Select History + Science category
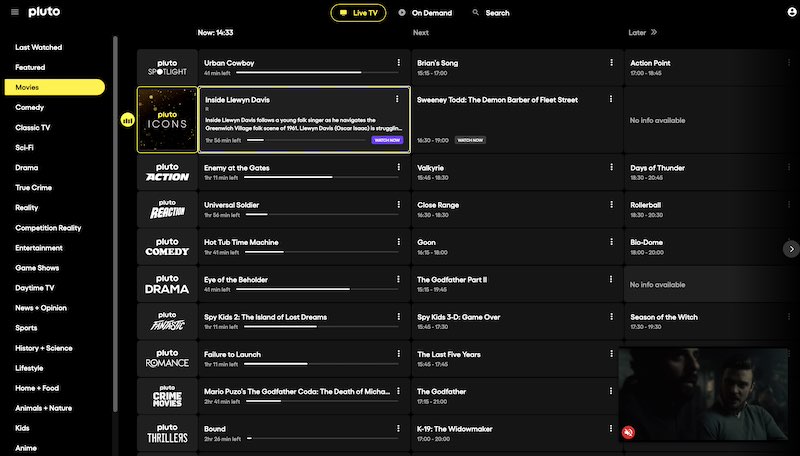The image size is (800, 456). [x=44, y=348]
